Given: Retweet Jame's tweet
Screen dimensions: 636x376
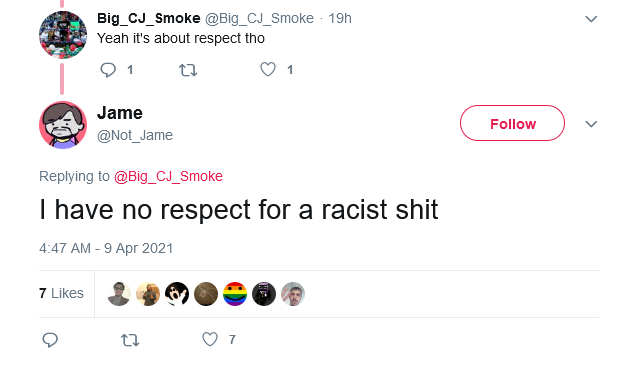Looking at the screenshot, I should (x=130, y=340).
